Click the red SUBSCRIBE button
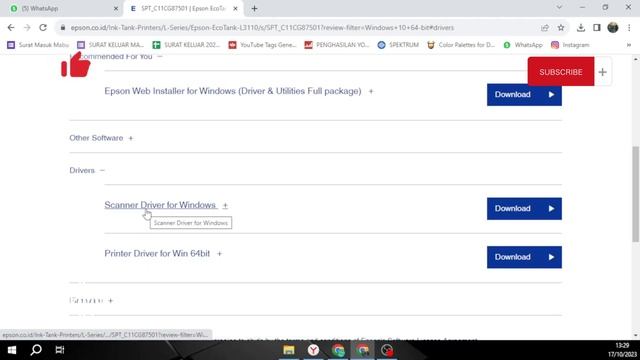This screenshot has height=360, width=640. [x=561, y=72]
